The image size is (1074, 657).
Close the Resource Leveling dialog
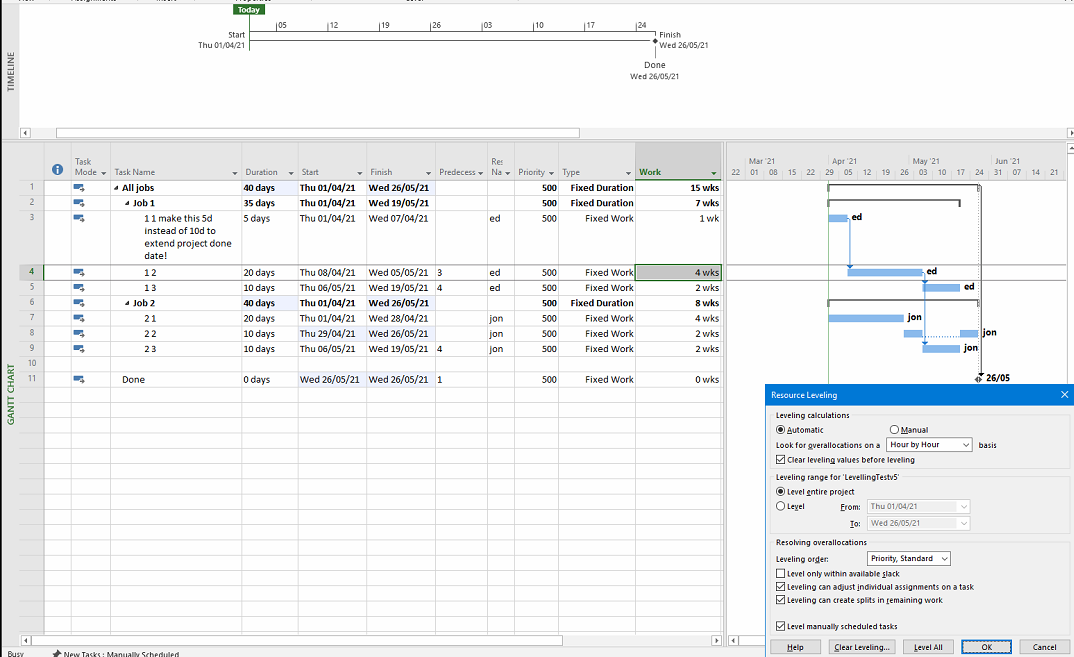pos(1064,395)
